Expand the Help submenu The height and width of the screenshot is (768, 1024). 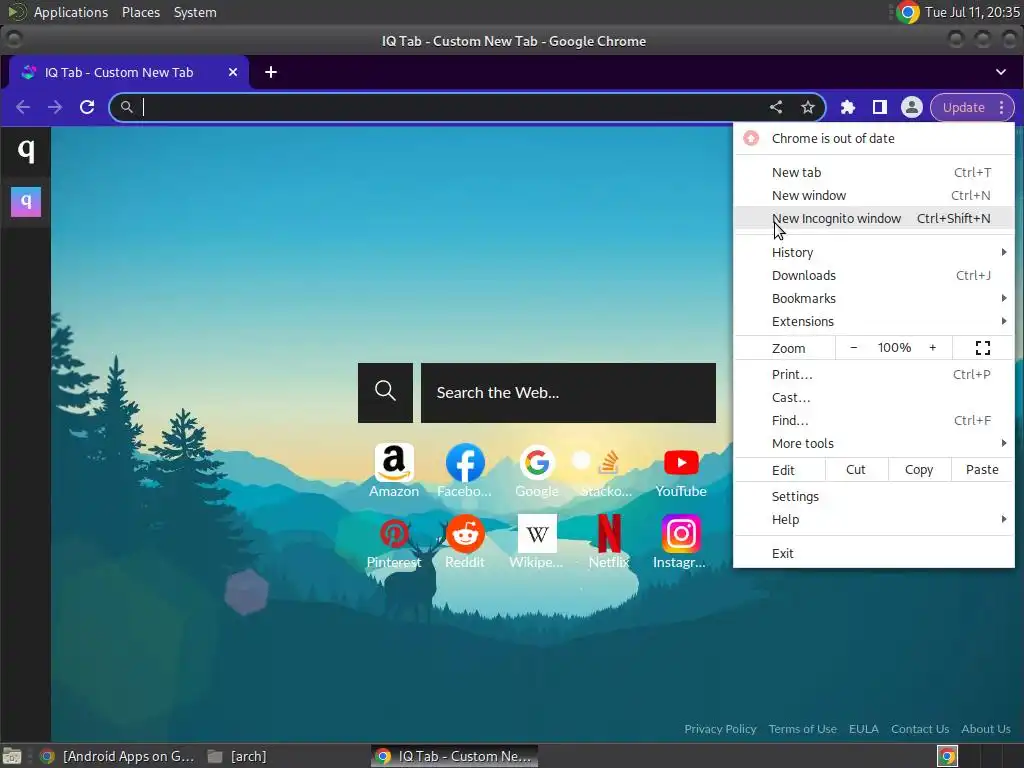point(874,519)
